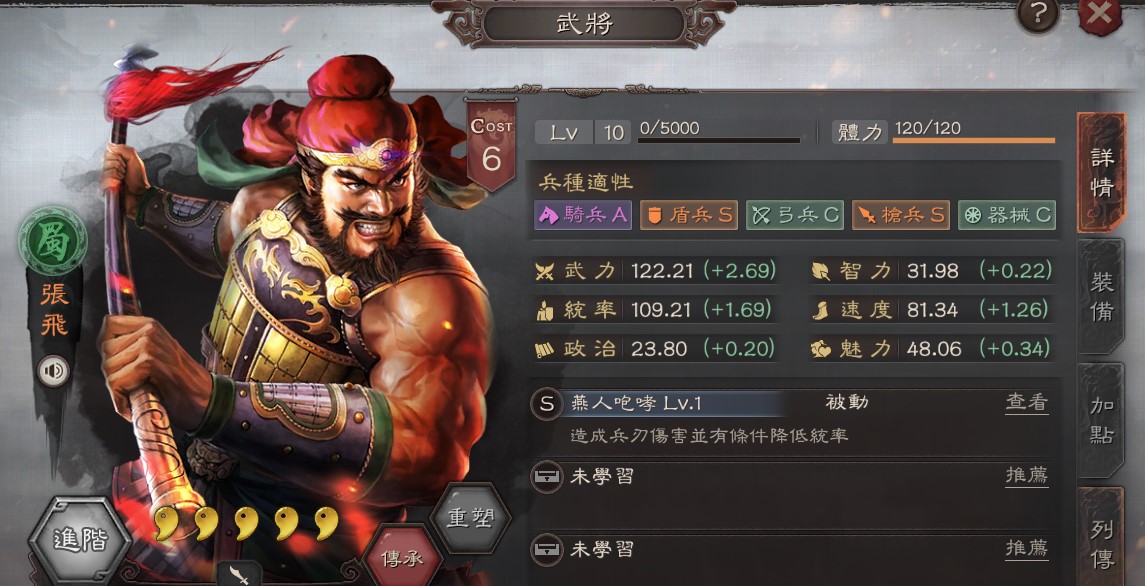Select the 盾兵 S troop aptitude badge
1145x586 pixels.
tap(689, 215)
